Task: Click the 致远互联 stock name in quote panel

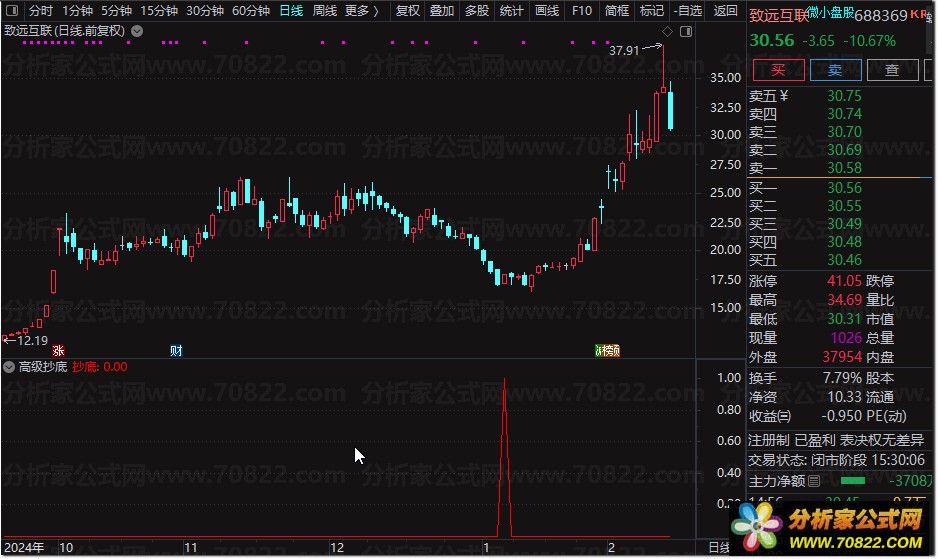Action: coord(779,16)
